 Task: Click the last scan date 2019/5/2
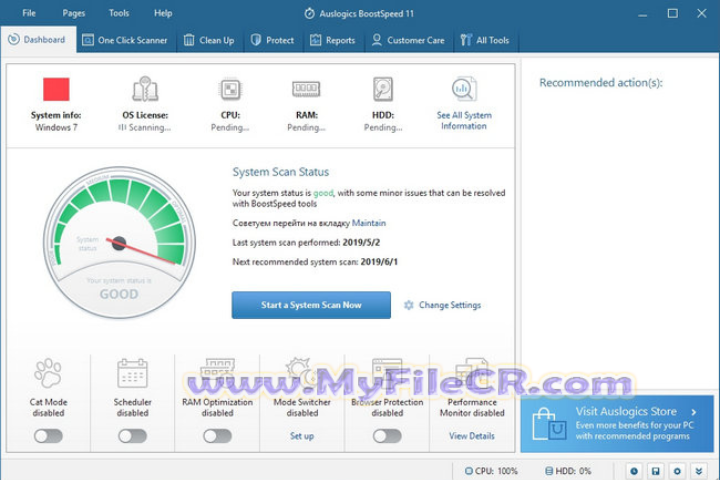point(361,243)
